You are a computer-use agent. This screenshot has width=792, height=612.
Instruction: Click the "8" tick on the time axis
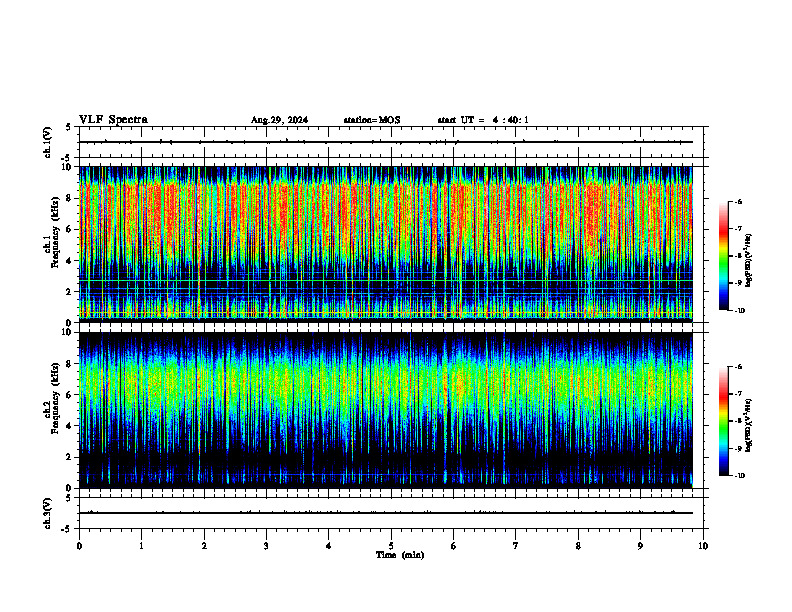point(578,546)
